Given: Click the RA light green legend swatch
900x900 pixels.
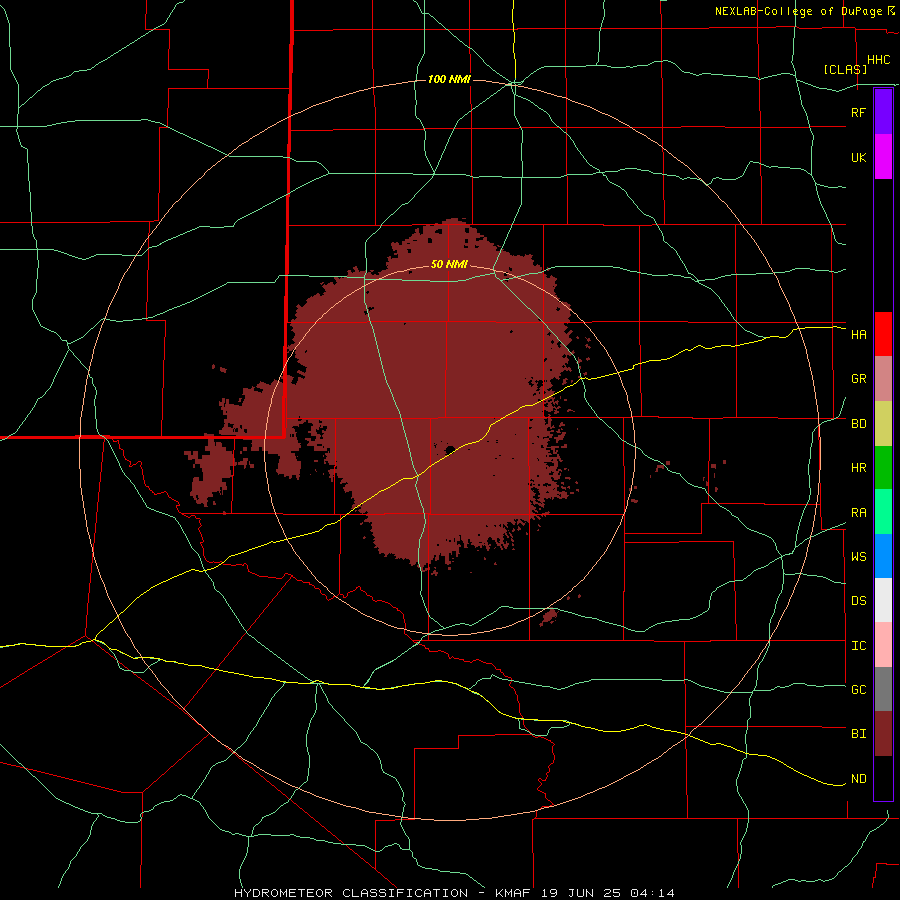Looking at the screenshot, I should (x=883, y=512).
